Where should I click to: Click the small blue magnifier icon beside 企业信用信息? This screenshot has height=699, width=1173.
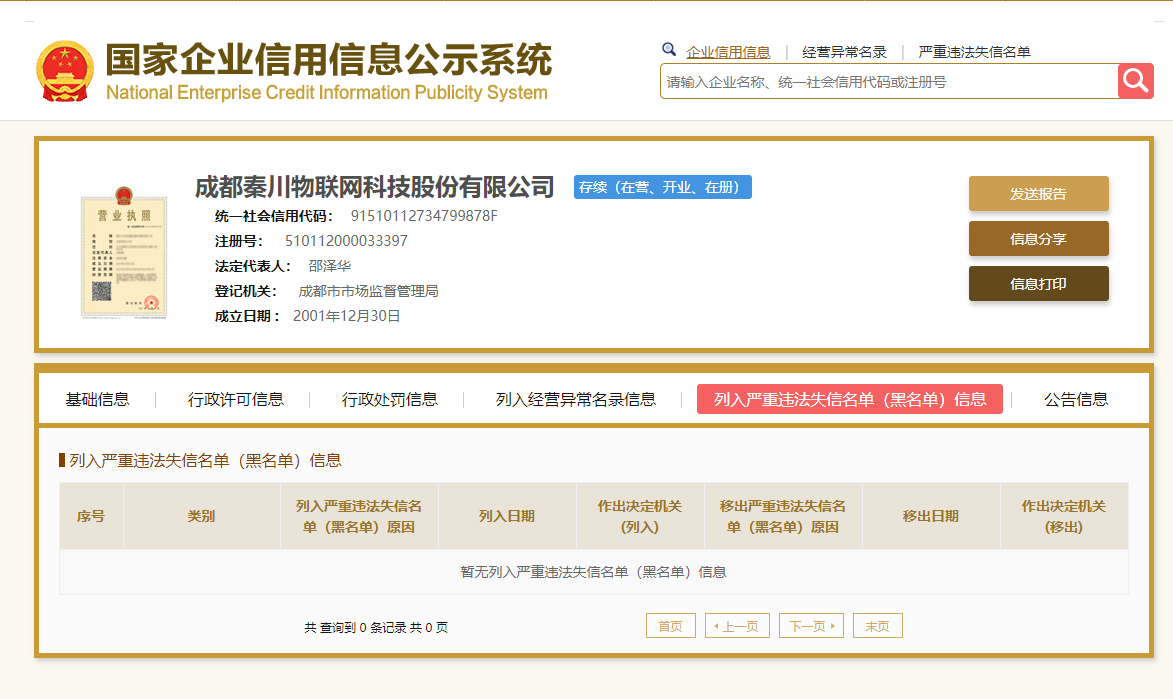click(x=669, y=49)
